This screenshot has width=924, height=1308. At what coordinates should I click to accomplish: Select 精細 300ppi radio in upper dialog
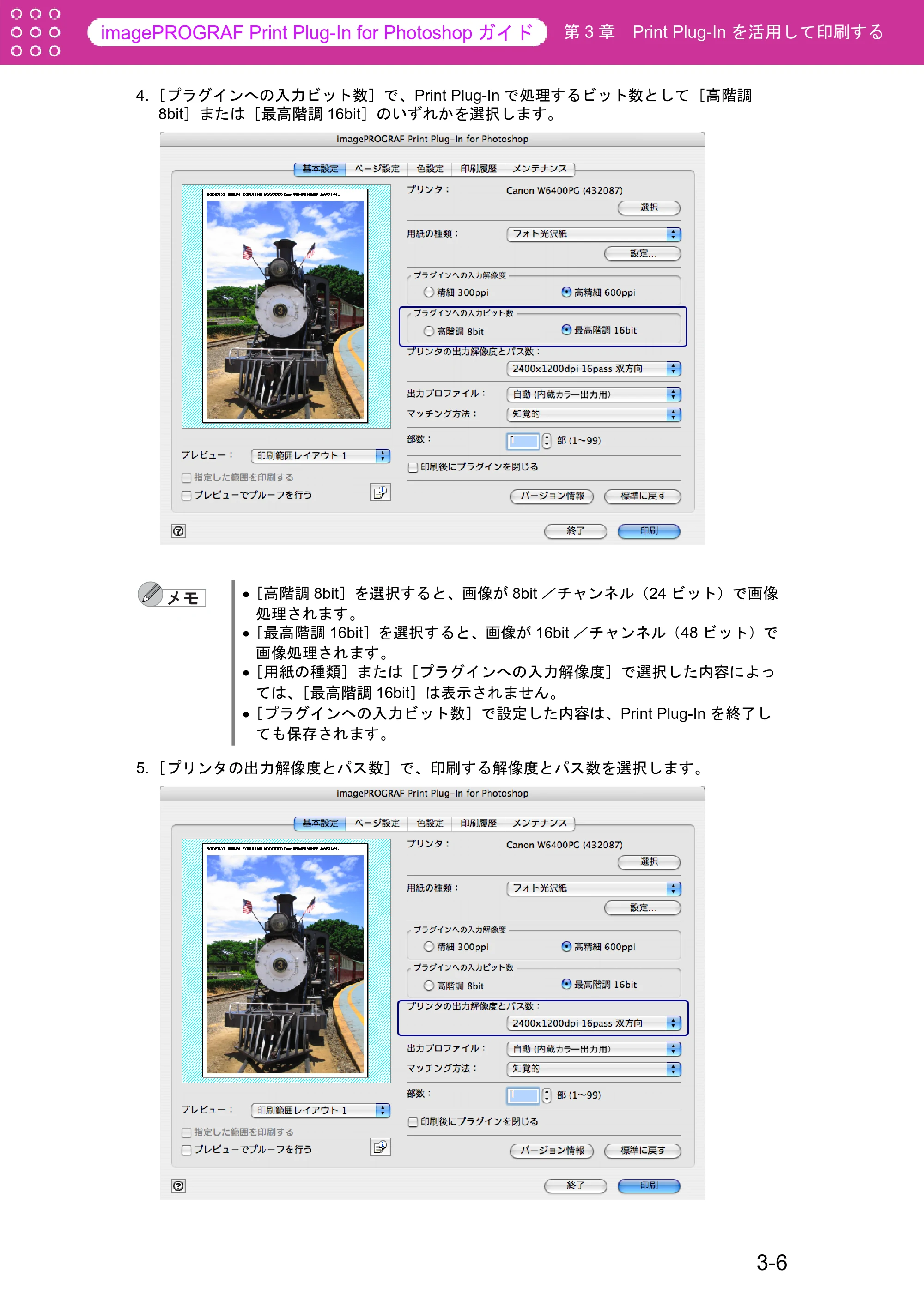(x=429, y=292)
